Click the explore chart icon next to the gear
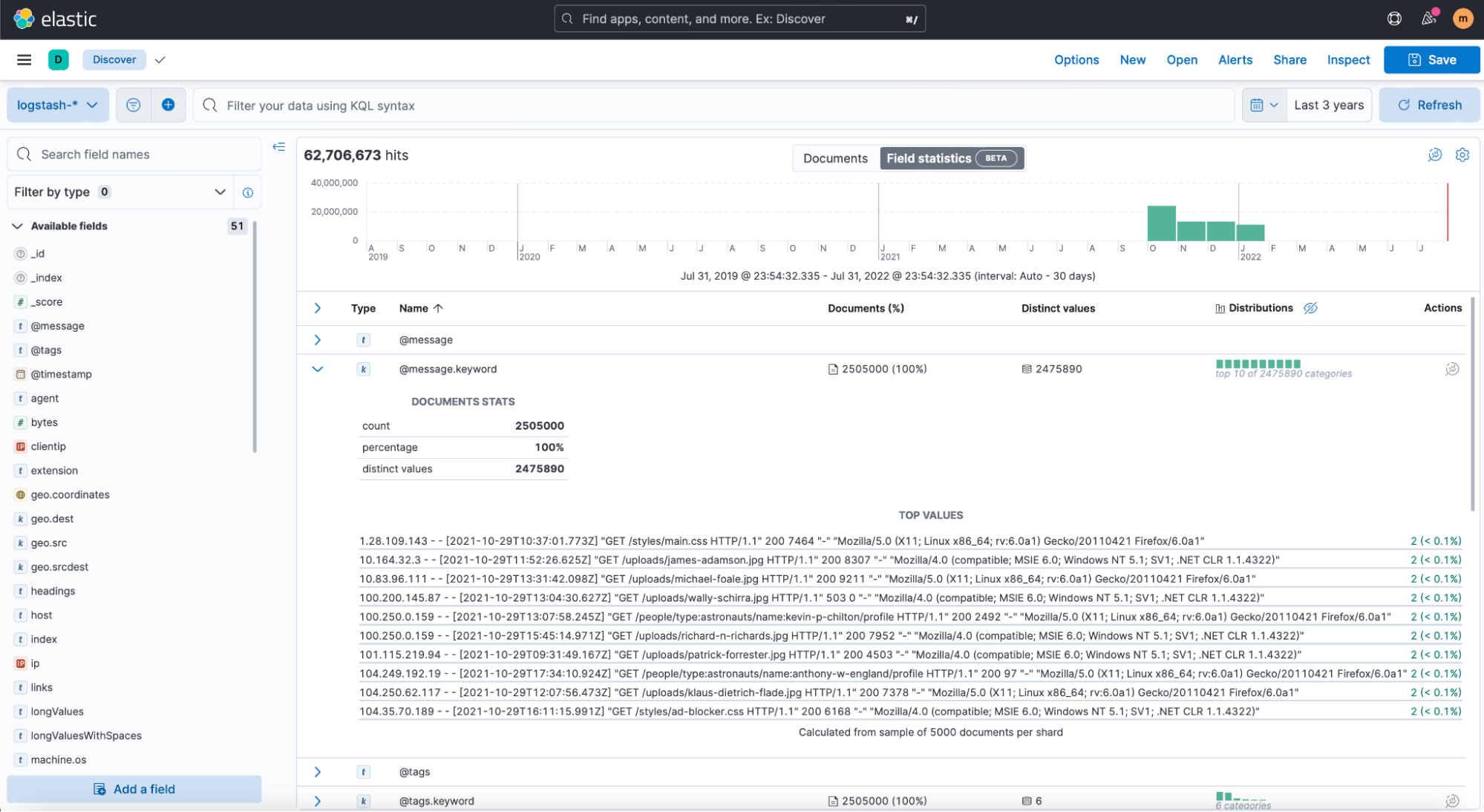The height and width of the screenshot is (812, 1484). [1434, 155]
